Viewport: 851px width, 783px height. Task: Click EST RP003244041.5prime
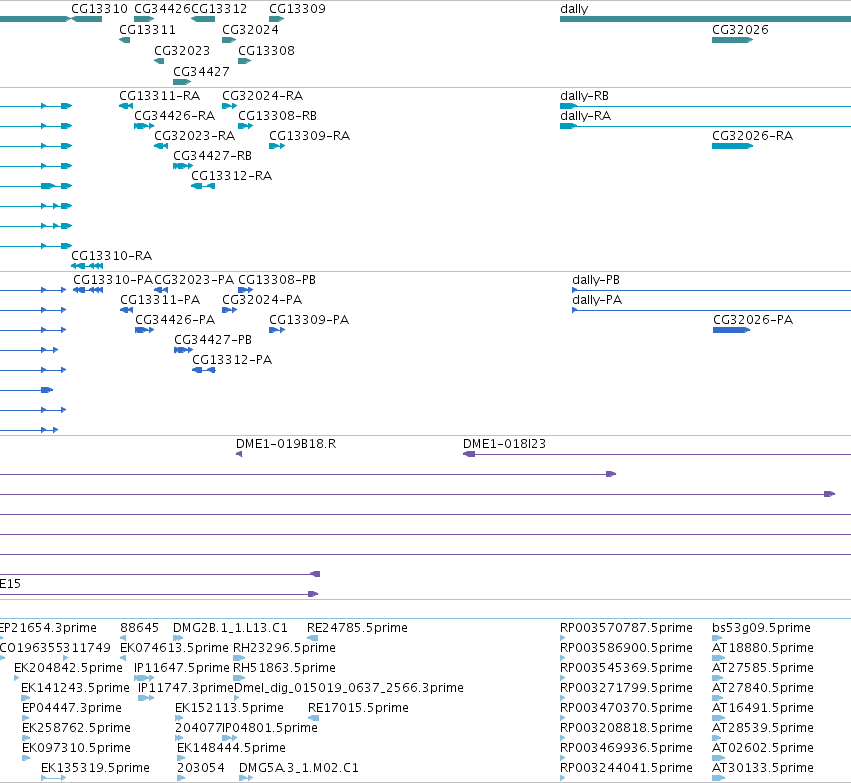626,768
